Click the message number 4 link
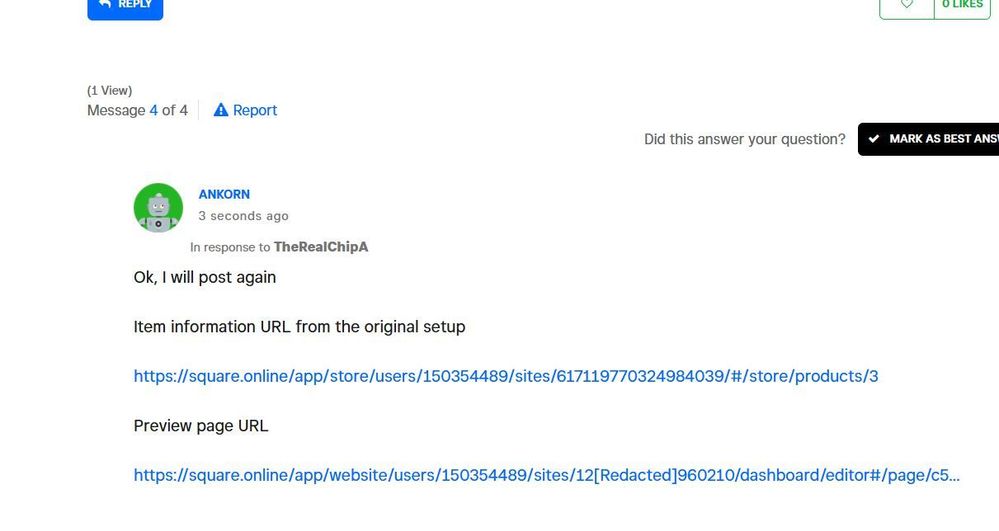 (154, 110)
